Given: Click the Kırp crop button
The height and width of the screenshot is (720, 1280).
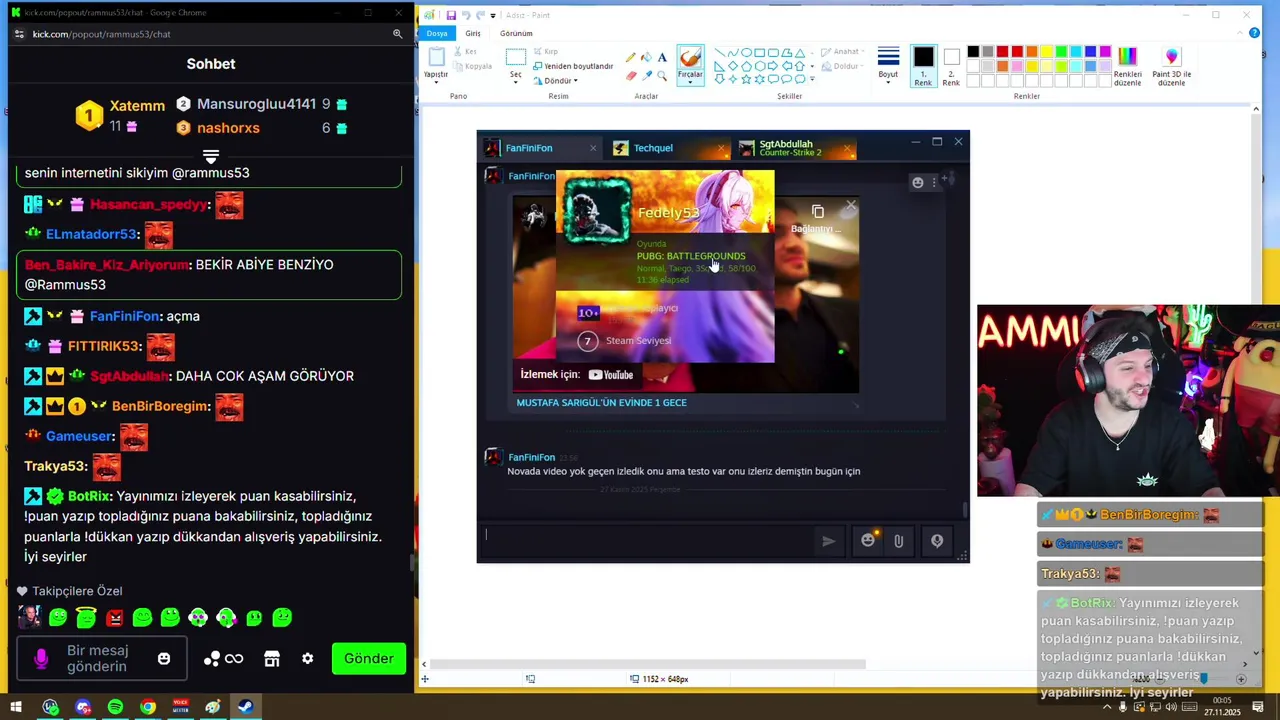Looking at the screenshot, I should pos(546,52).
